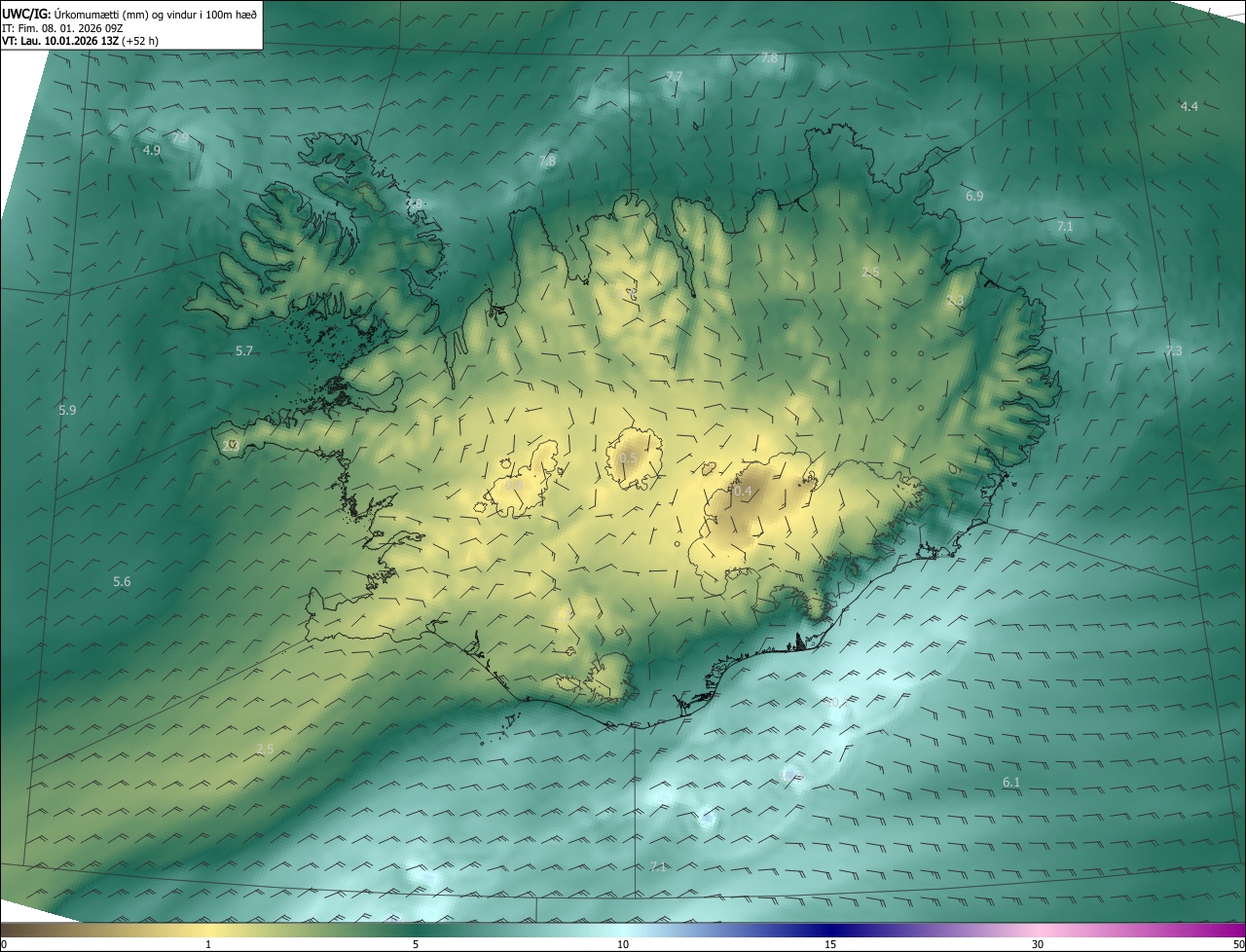This screenshot has width=1246, height=952.
Task: Click the 7.3 value label on the map
Action: [1174, 350]
